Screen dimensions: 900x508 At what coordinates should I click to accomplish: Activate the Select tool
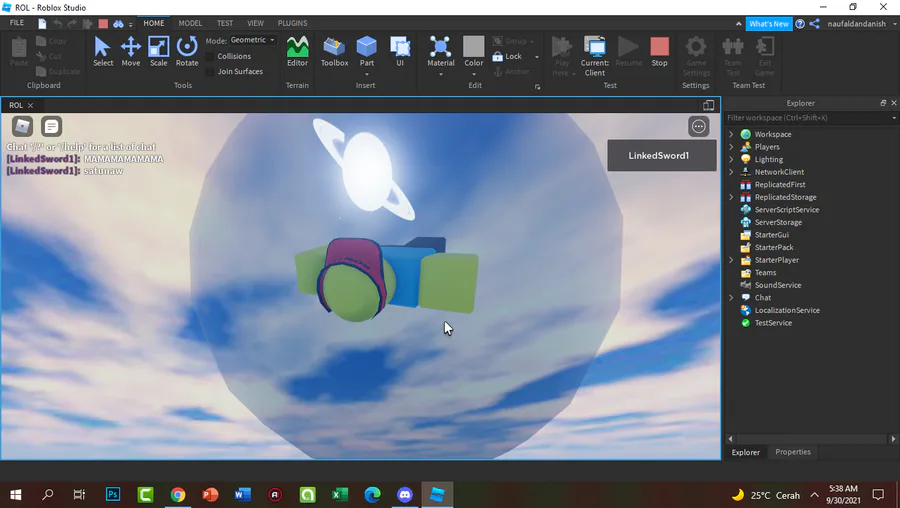tap(103, 52)
